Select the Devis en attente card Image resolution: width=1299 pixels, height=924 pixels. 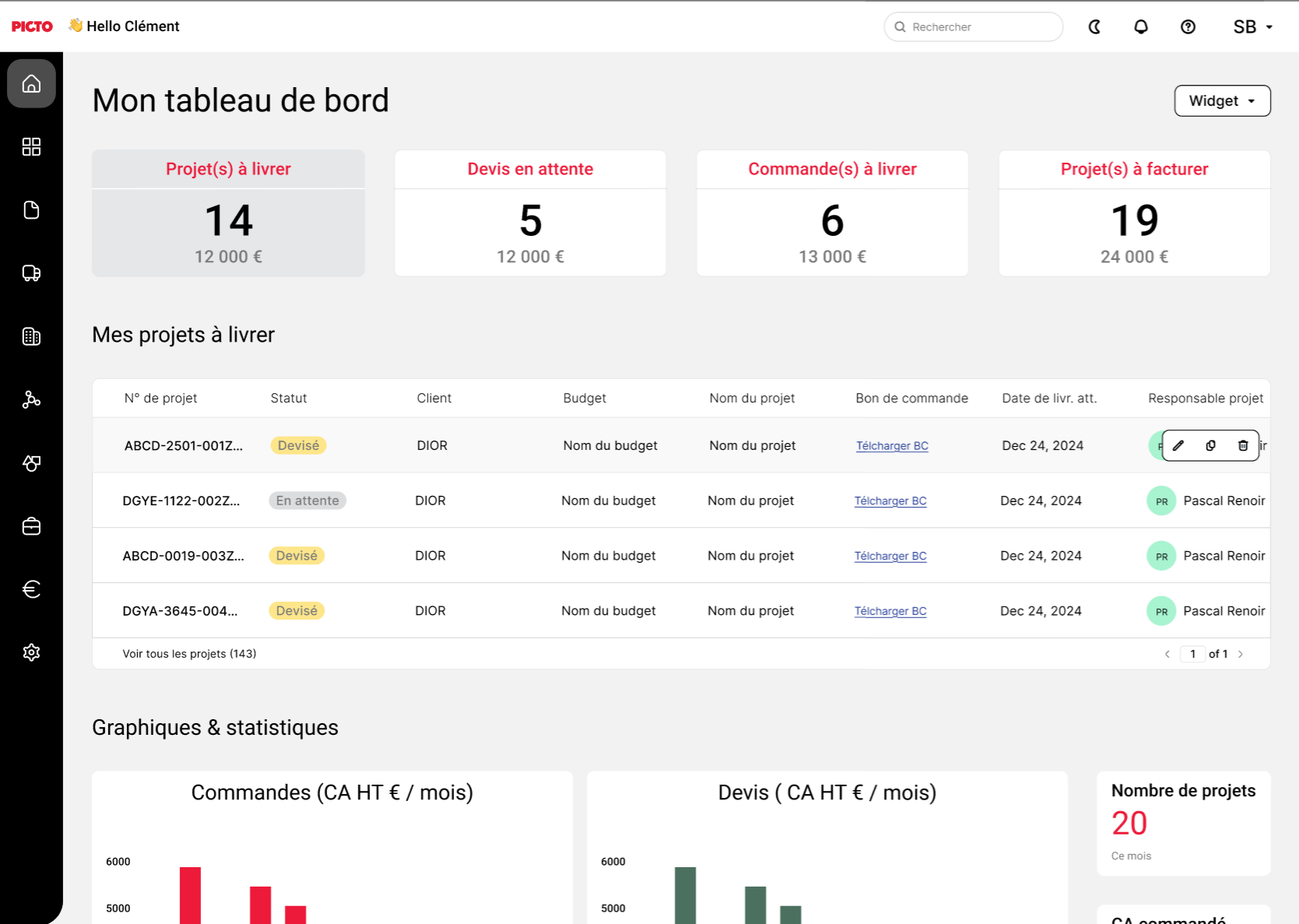pos(530,213)
